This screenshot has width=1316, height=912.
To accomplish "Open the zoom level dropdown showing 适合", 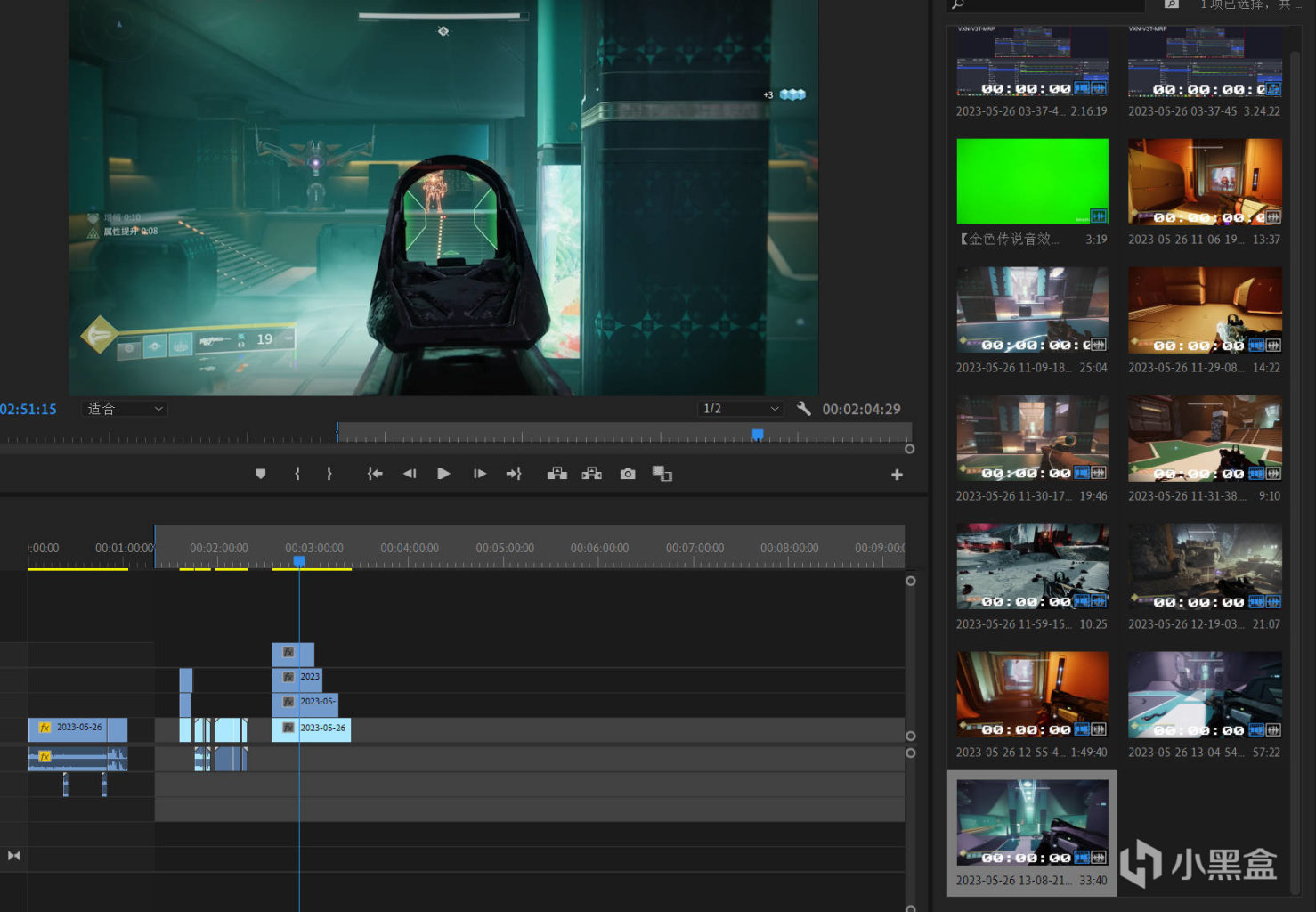I will [125, 409].
